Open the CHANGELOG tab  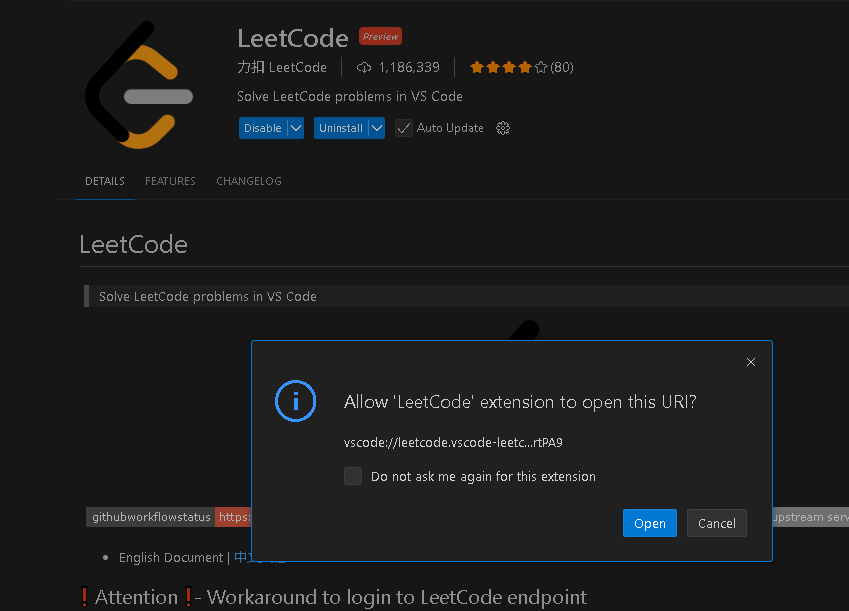tap(249, 181)
